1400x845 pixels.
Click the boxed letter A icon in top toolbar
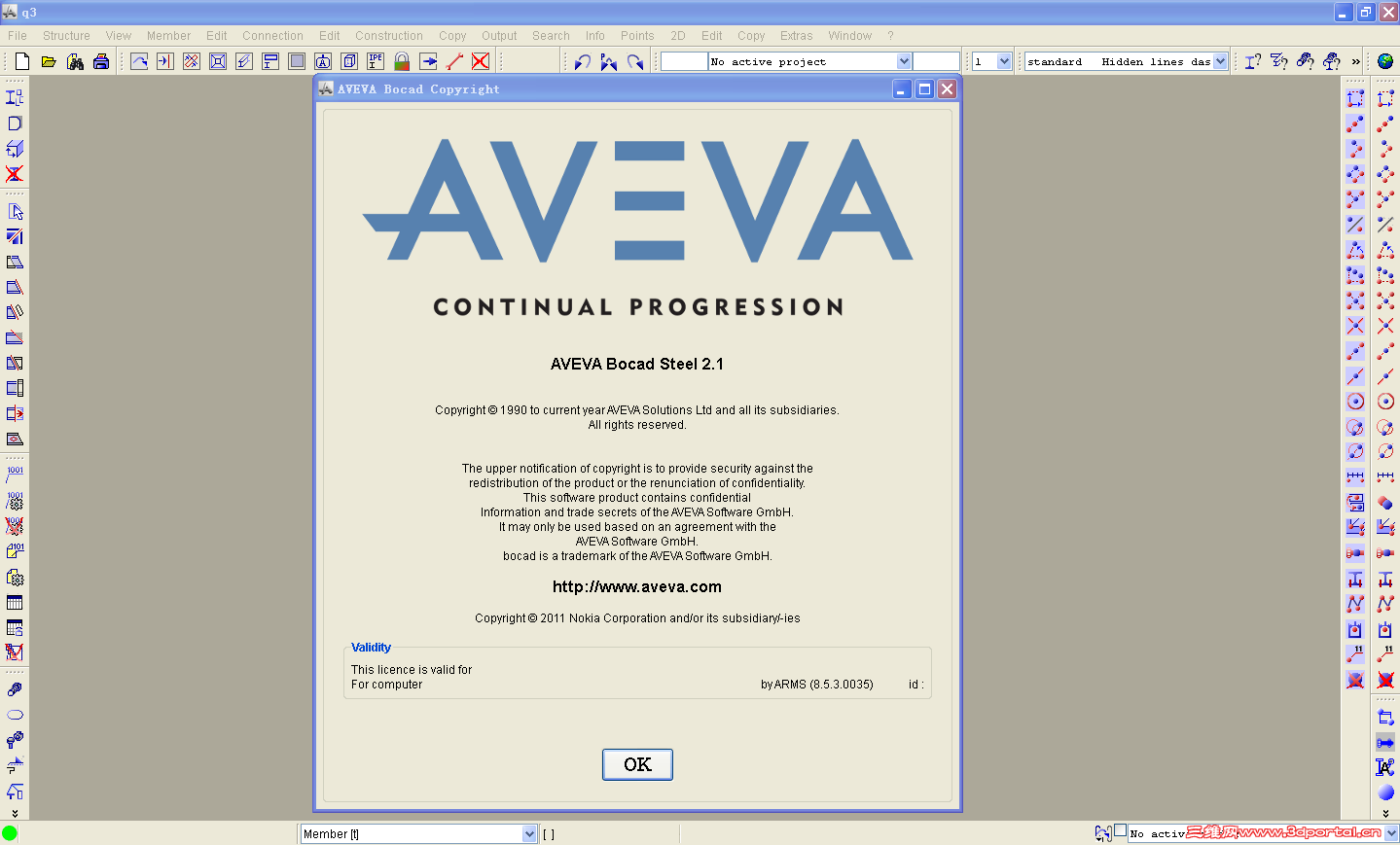coord(323,61)
